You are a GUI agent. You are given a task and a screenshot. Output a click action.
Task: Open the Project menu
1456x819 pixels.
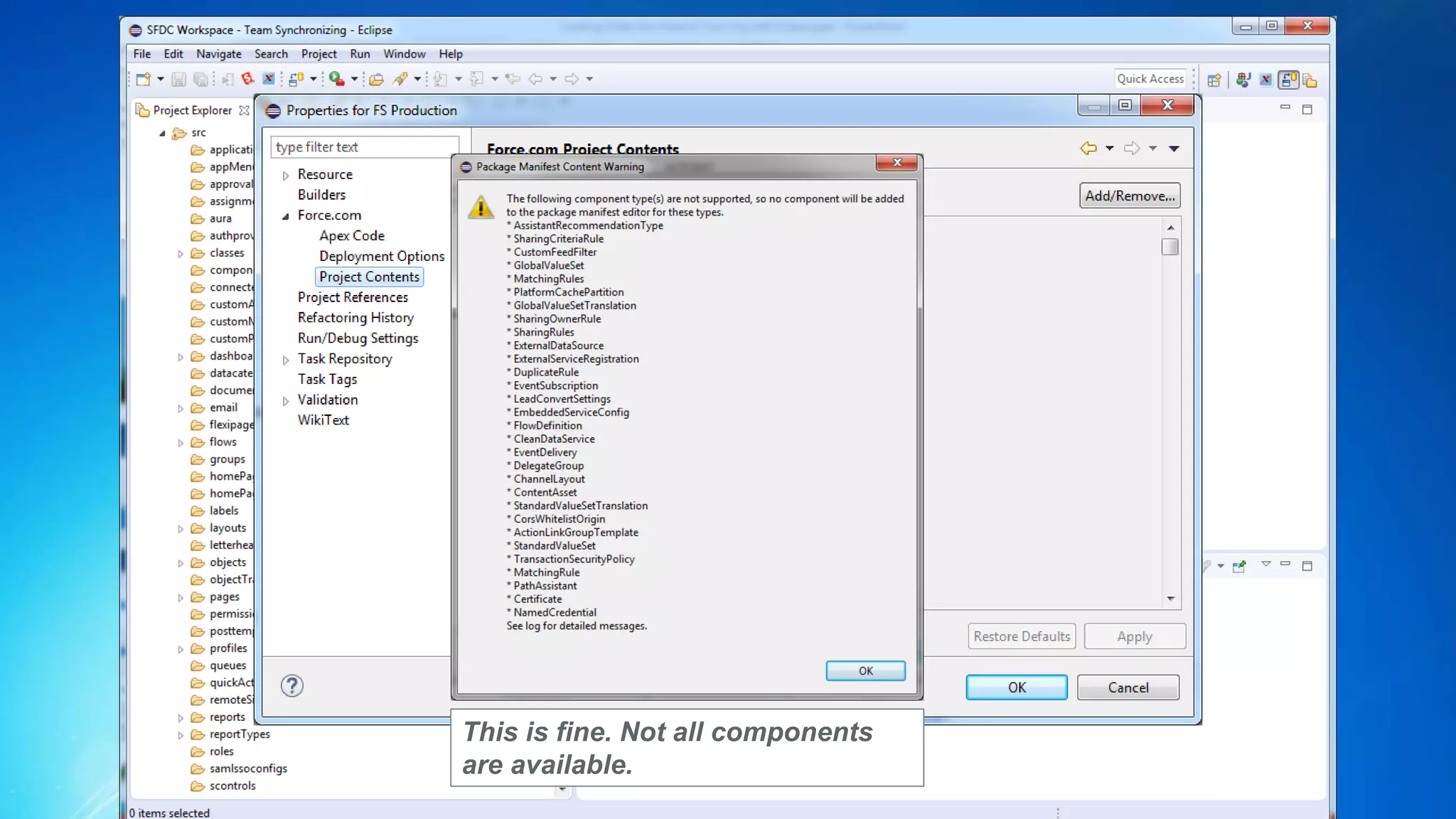tap(318, 54)
